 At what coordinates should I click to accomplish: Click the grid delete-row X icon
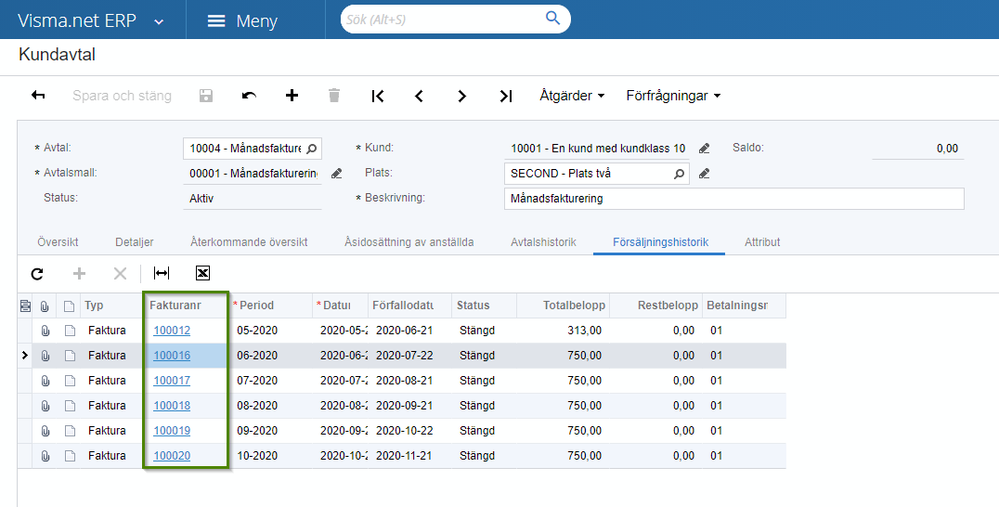coord(120,274)
